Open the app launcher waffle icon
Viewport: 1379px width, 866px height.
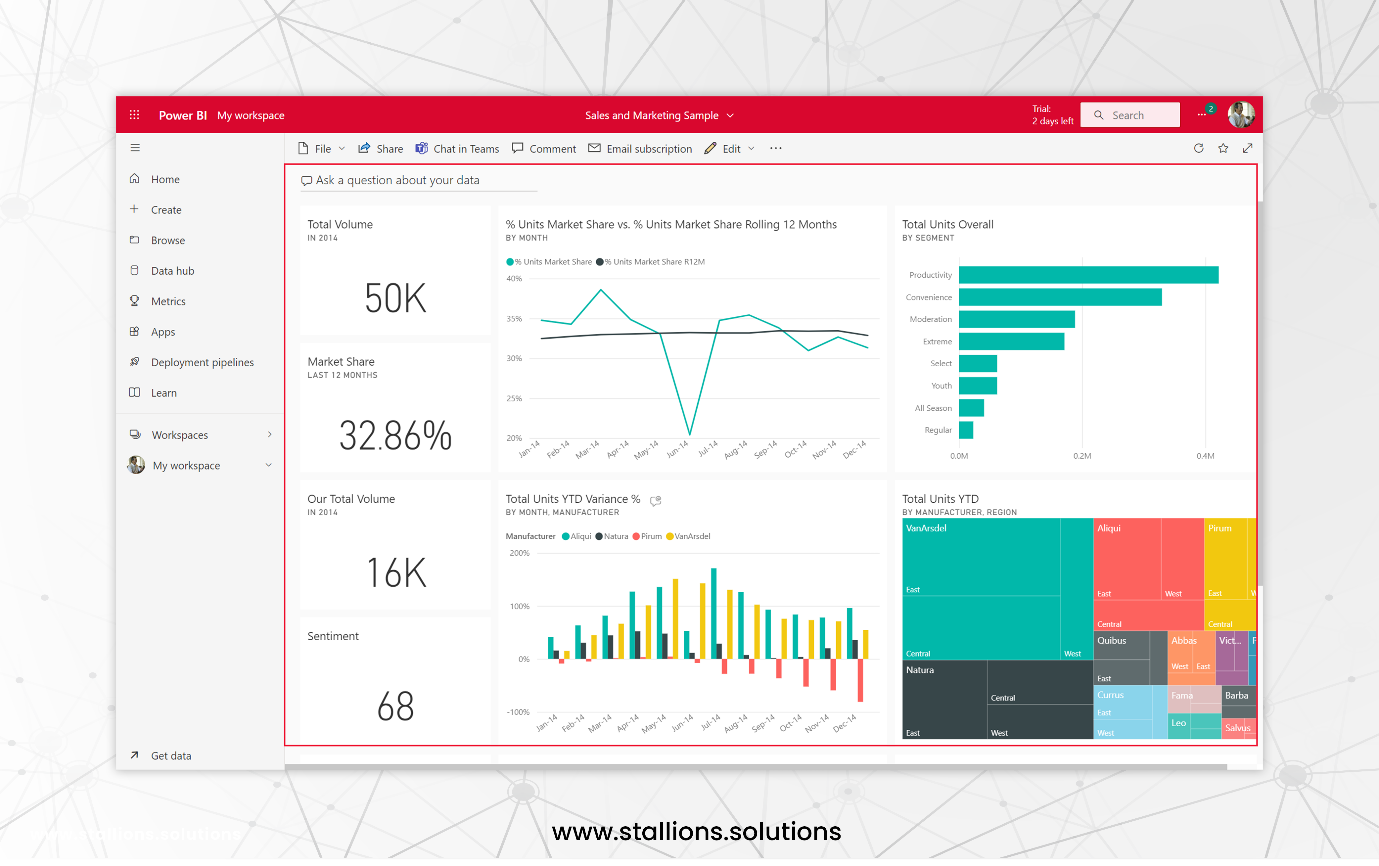point(135,115)
